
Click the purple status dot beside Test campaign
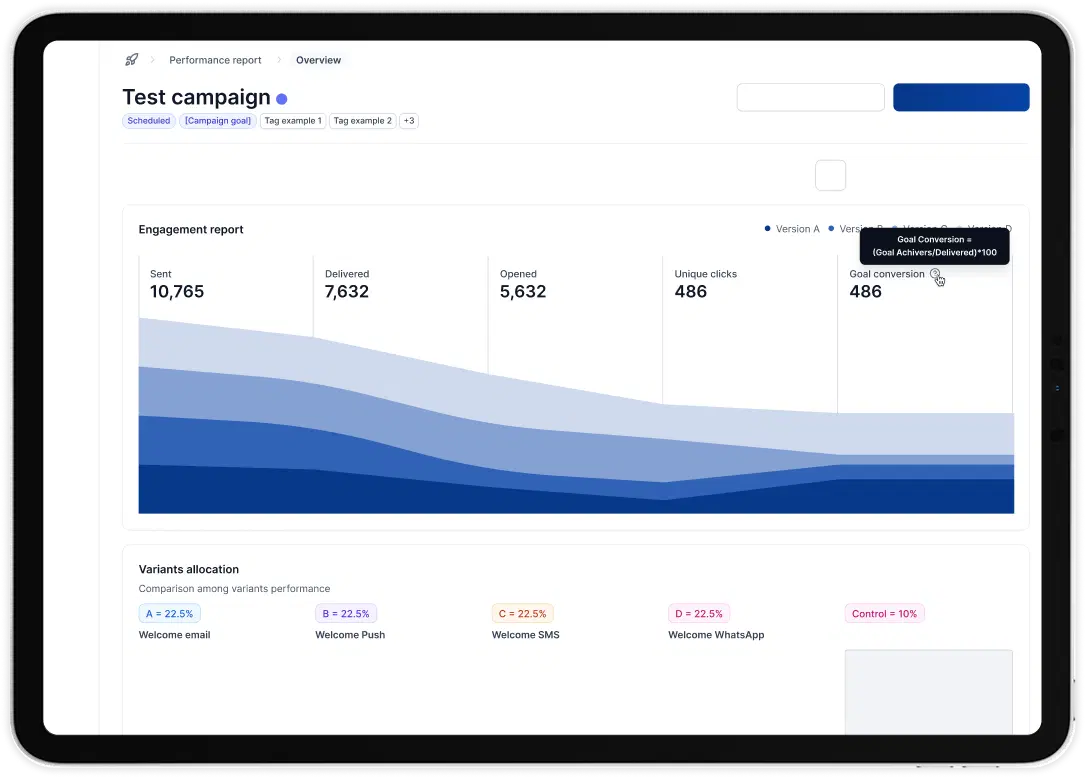(282, 98)
